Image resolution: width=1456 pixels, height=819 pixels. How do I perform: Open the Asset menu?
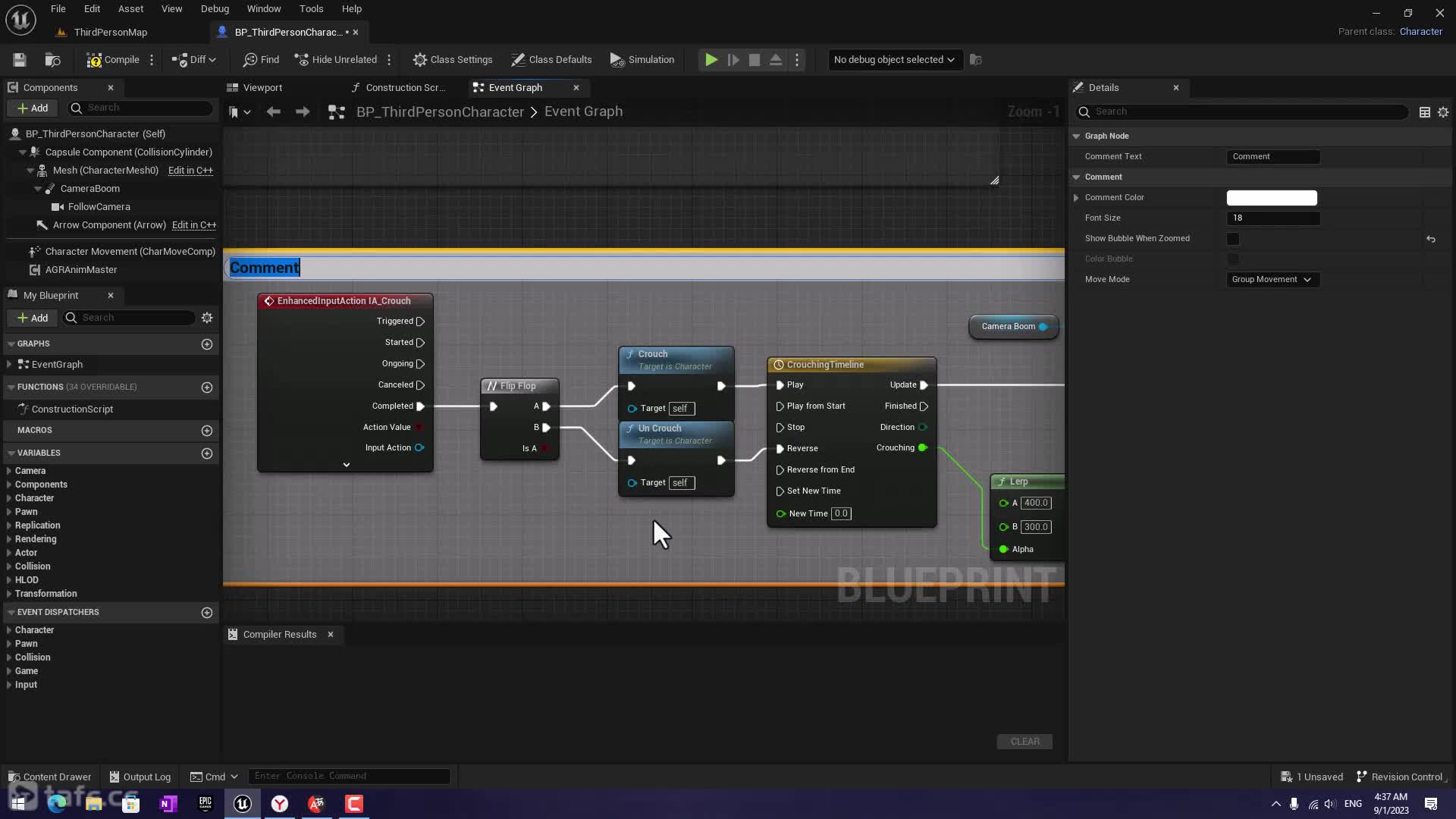point(130,9)
